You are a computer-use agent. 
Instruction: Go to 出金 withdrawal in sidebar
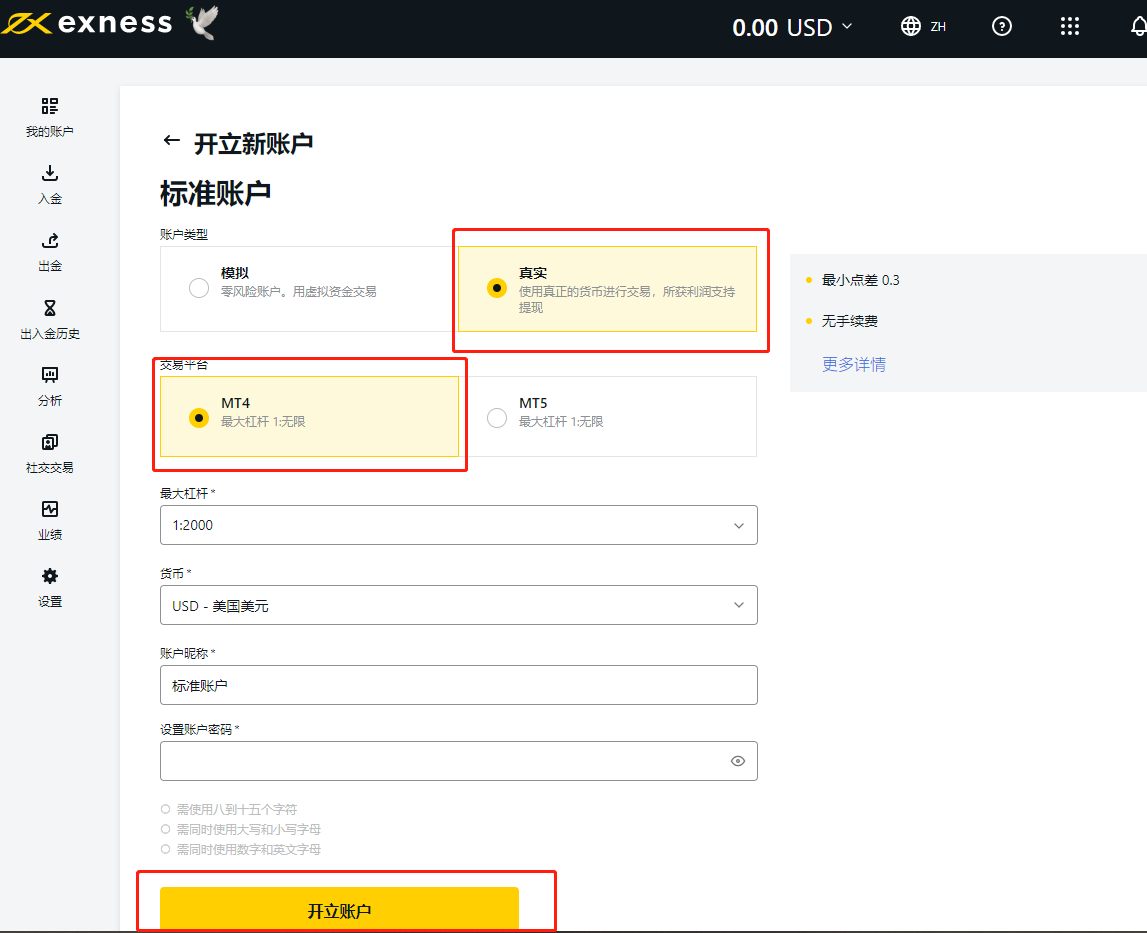point(50,252)
